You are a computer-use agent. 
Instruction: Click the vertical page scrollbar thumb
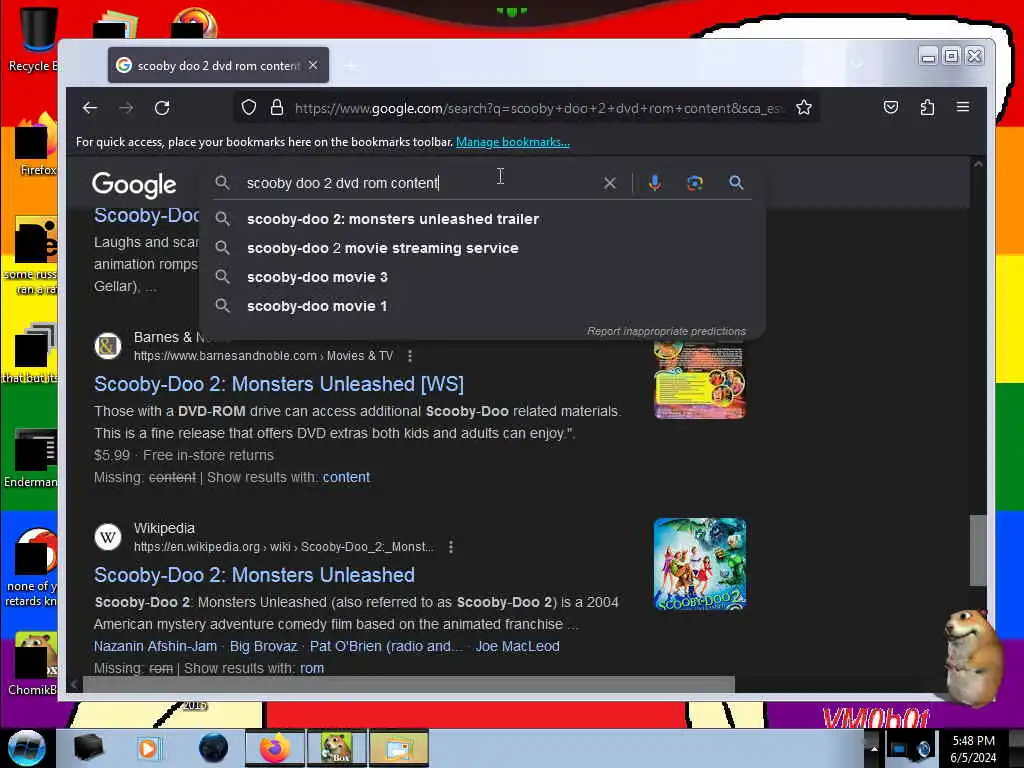(x=978, y=551)
